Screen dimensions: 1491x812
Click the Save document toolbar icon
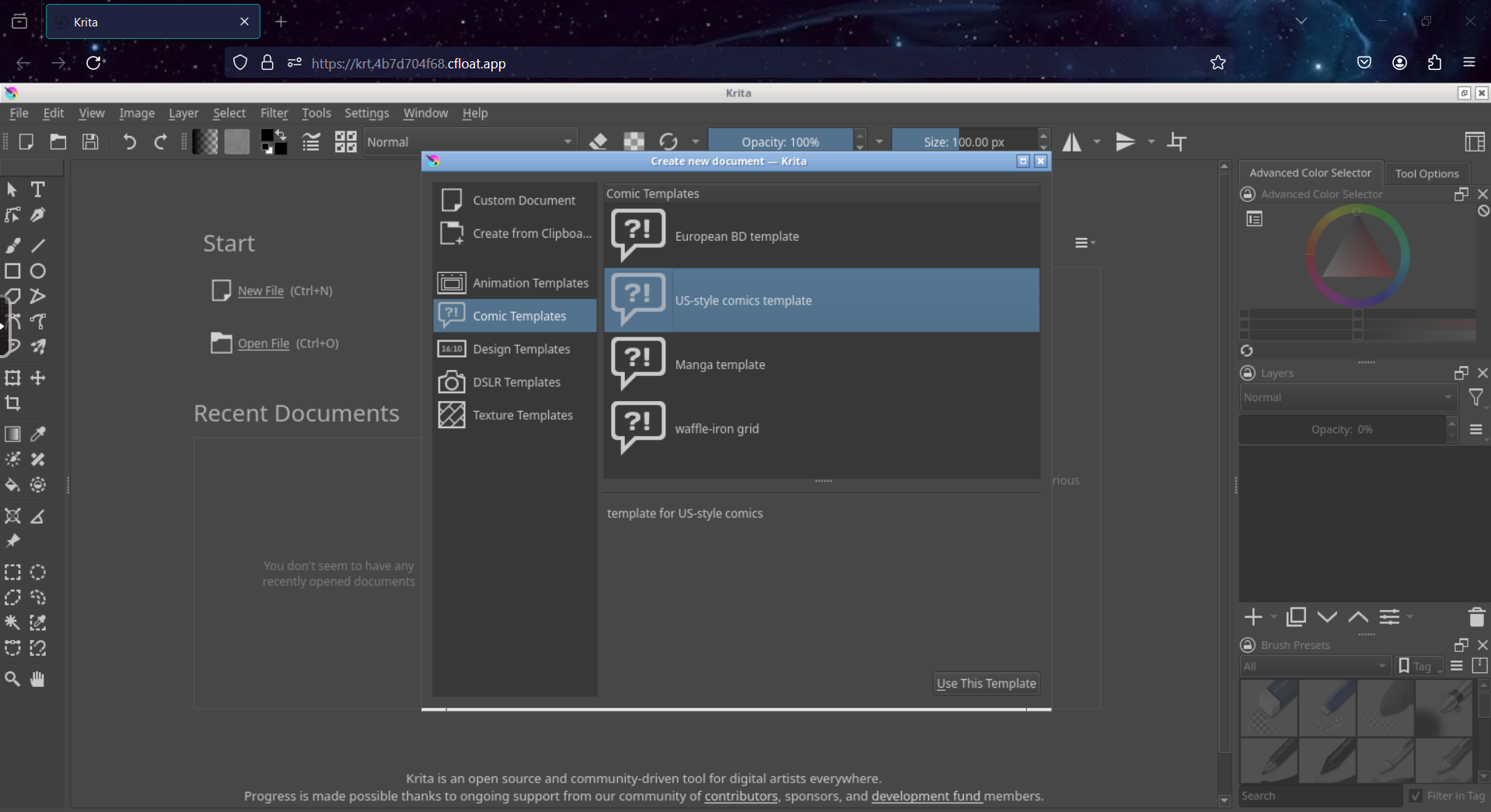coord(90,142)
